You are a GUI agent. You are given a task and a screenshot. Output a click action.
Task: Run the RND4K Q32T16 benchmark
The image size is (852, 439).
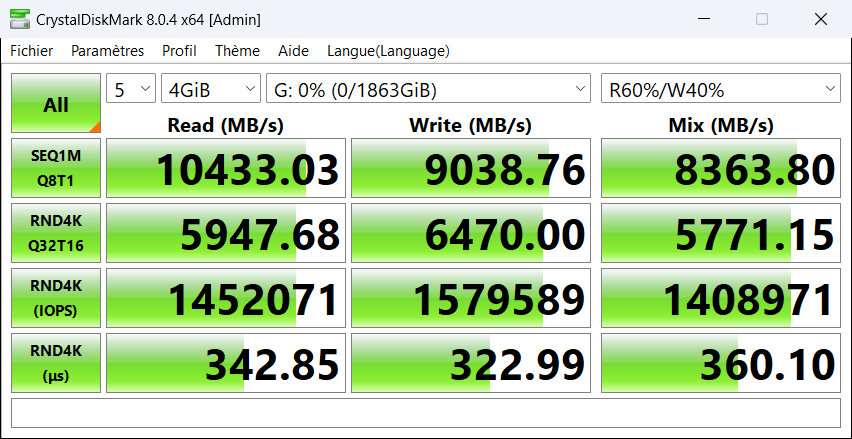point(56,233)
